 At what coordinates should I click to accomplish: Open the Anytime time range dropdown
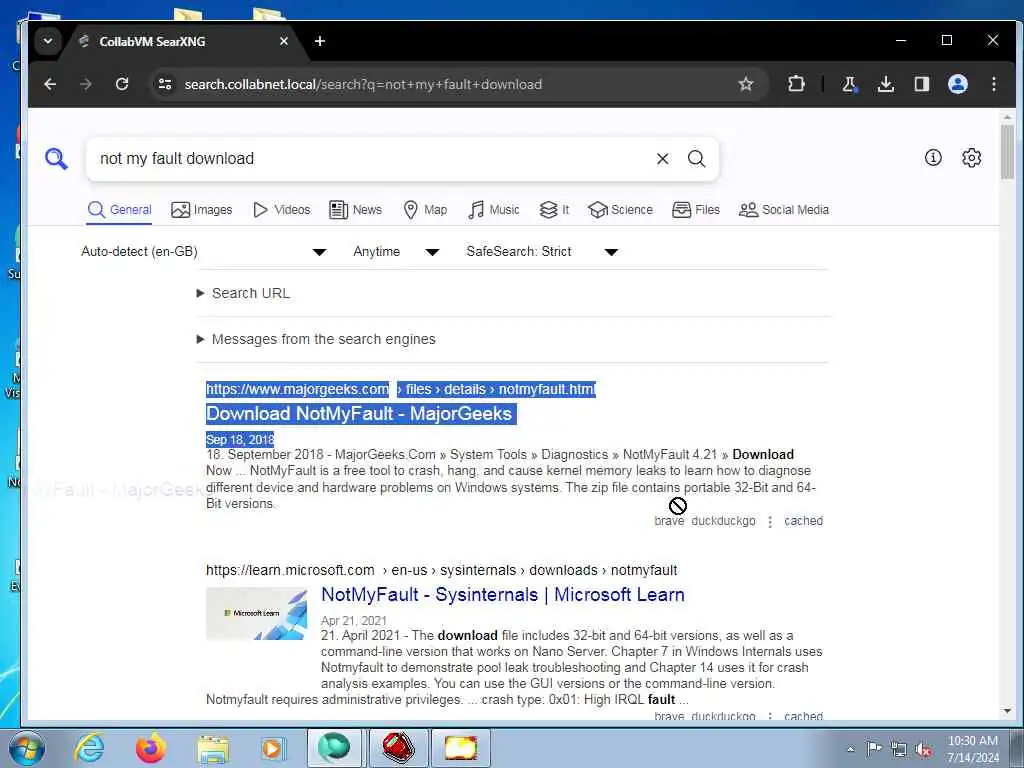coord(396,251)
